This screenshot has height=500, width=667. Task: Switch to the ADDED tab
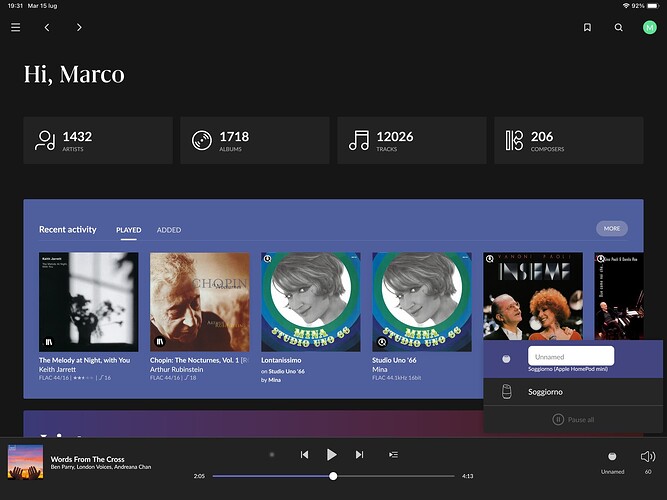169,230
